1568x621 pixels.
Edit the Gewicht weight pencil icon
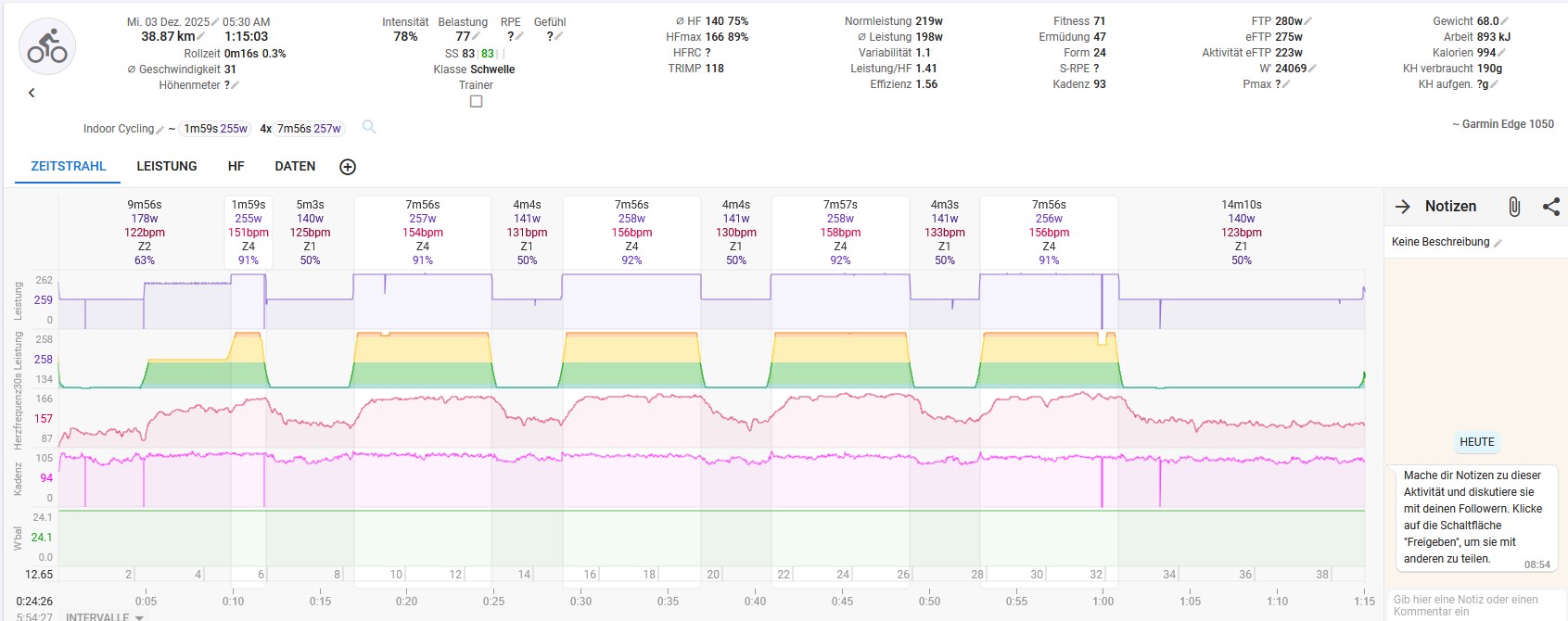point(1505,21)
